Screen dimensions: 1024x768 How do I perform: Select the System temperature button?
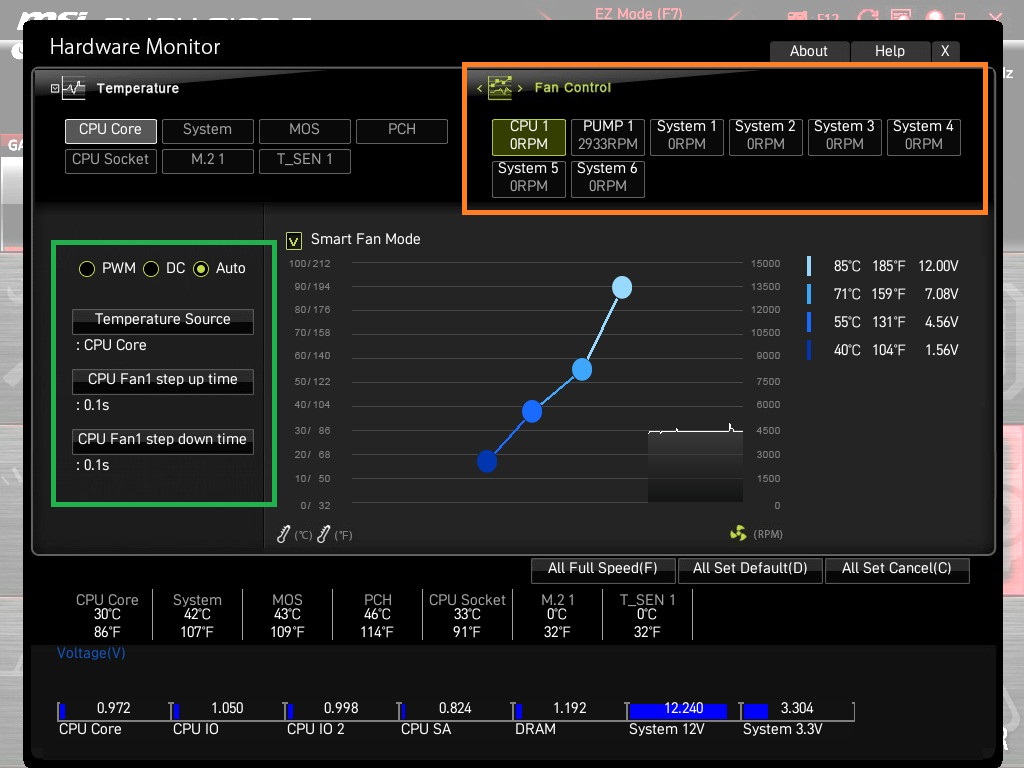tap(208, 131)
